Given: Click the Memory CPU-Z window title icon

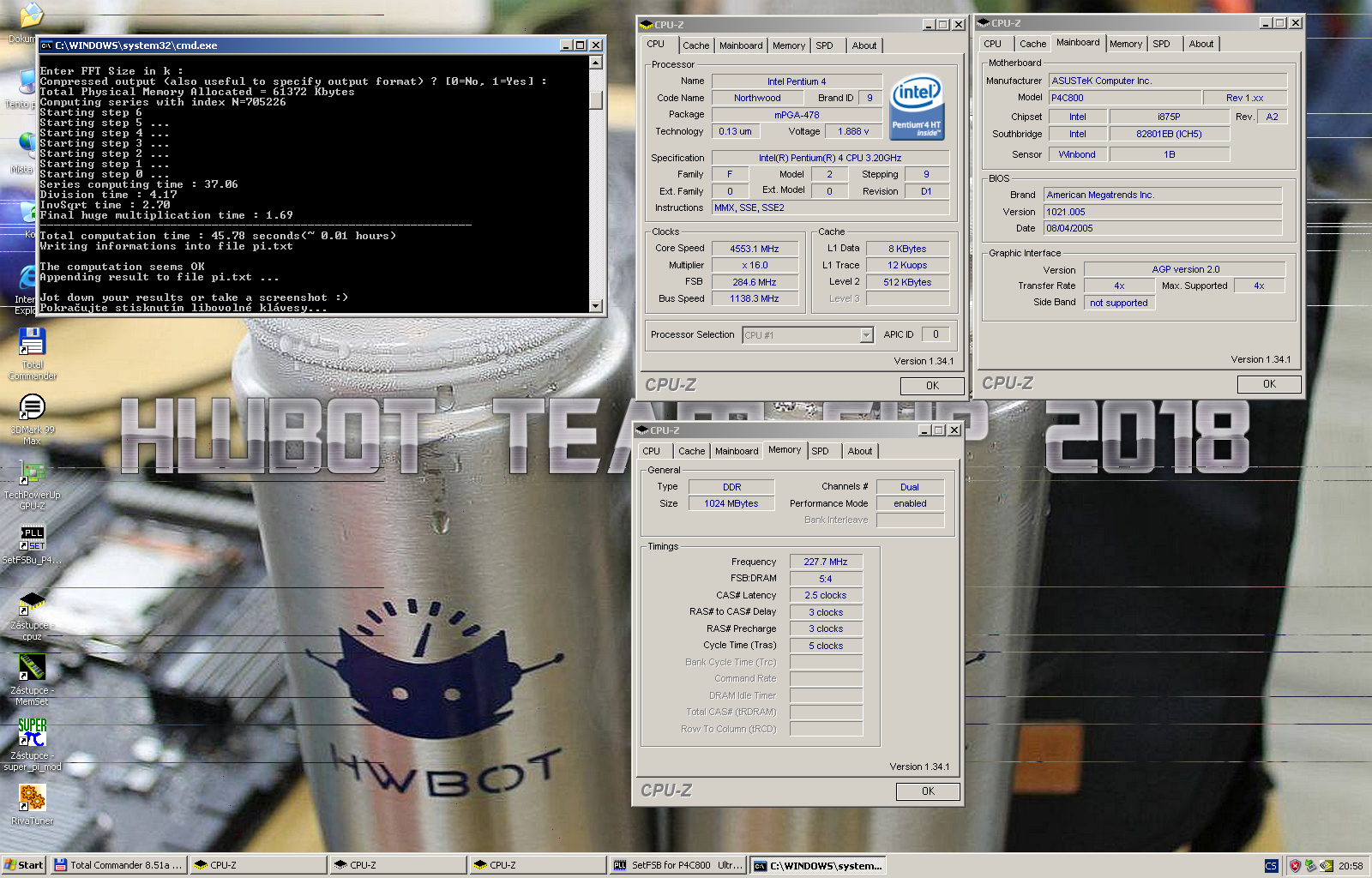Looking at the screenshot, I should click(x=642, y=430).
